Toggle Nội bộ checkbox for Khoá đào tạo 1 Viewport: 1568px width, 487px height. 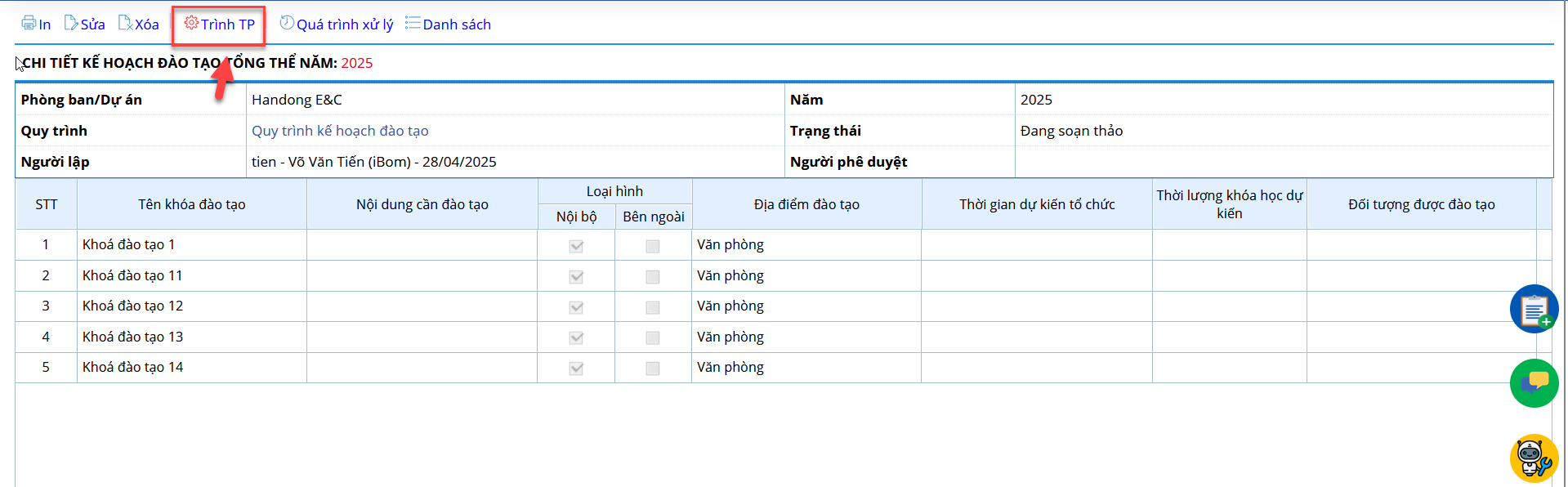pyautogui.click(x=576, y=246)
